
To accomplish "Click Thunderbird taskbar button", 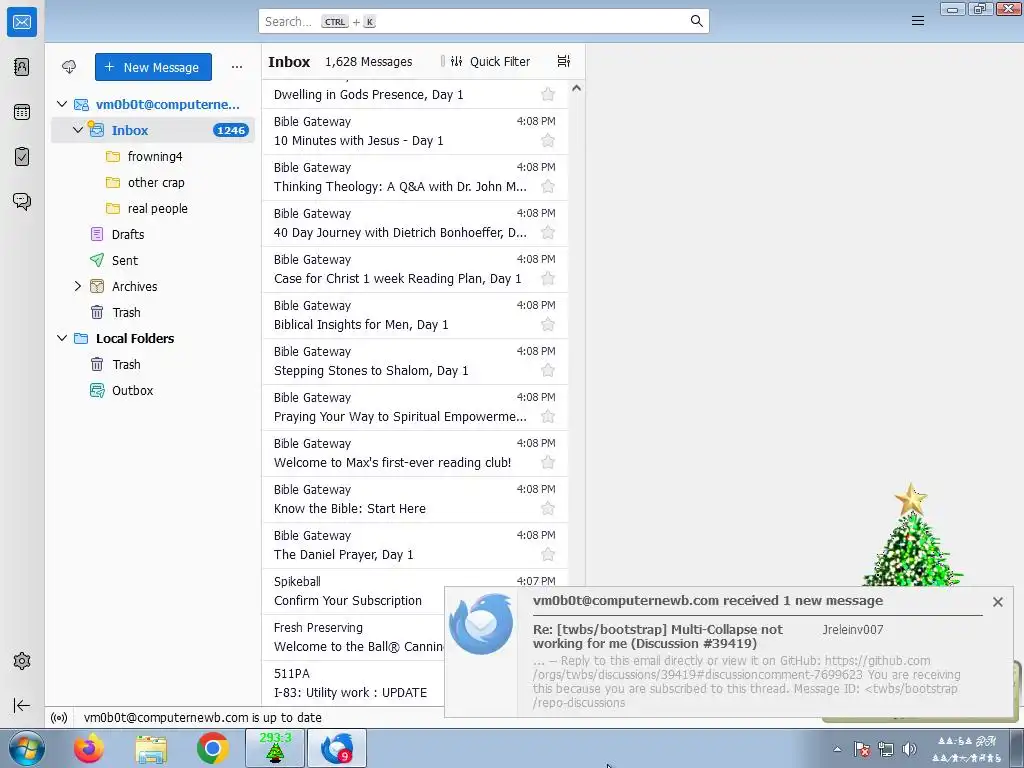I will click(337, 748).
